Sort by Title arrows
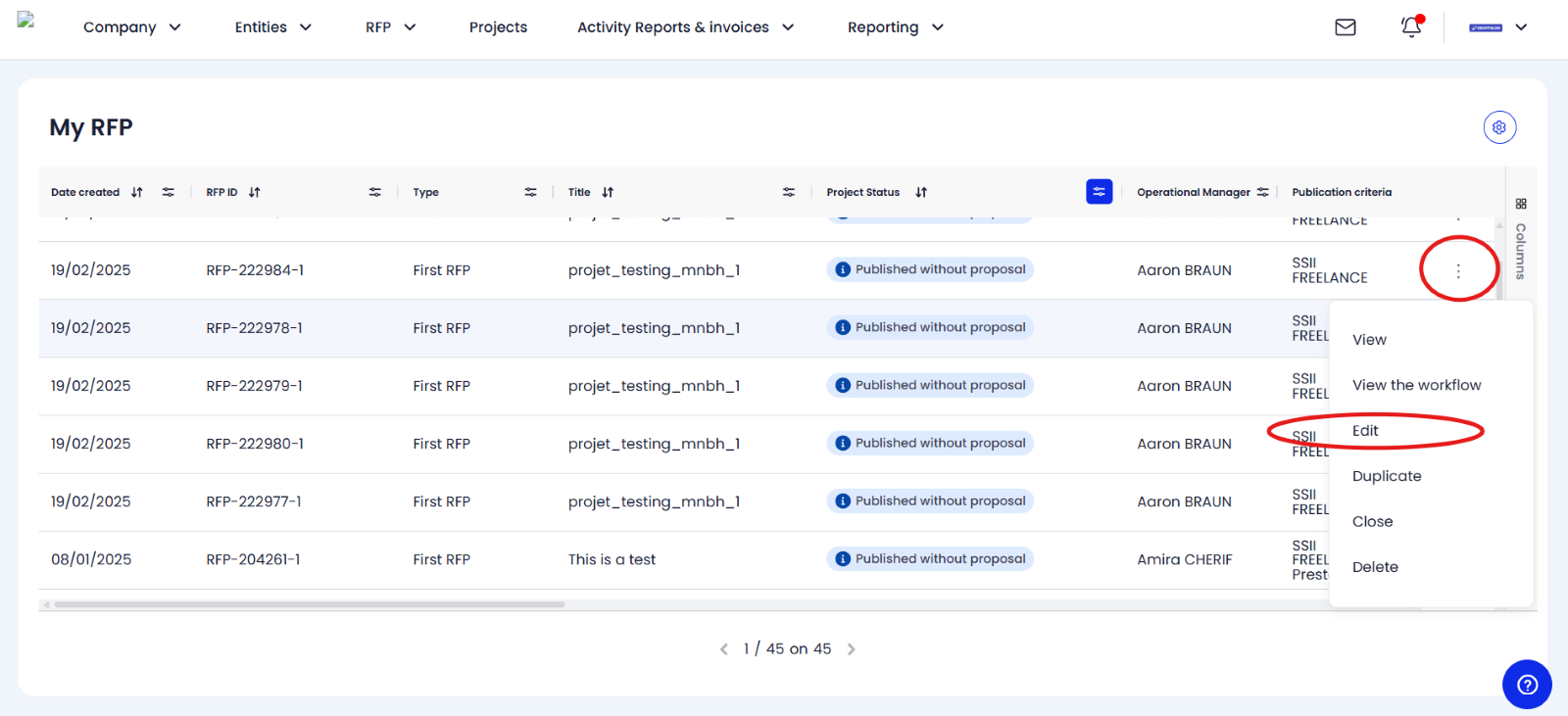 coord(608,192)
